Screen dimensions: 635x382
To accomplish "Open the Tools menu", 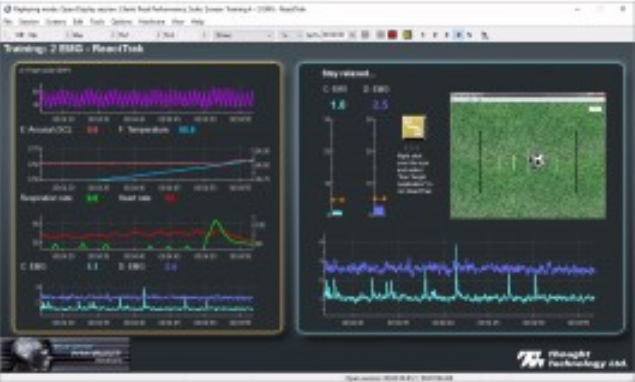I will [x=97, y=22].
